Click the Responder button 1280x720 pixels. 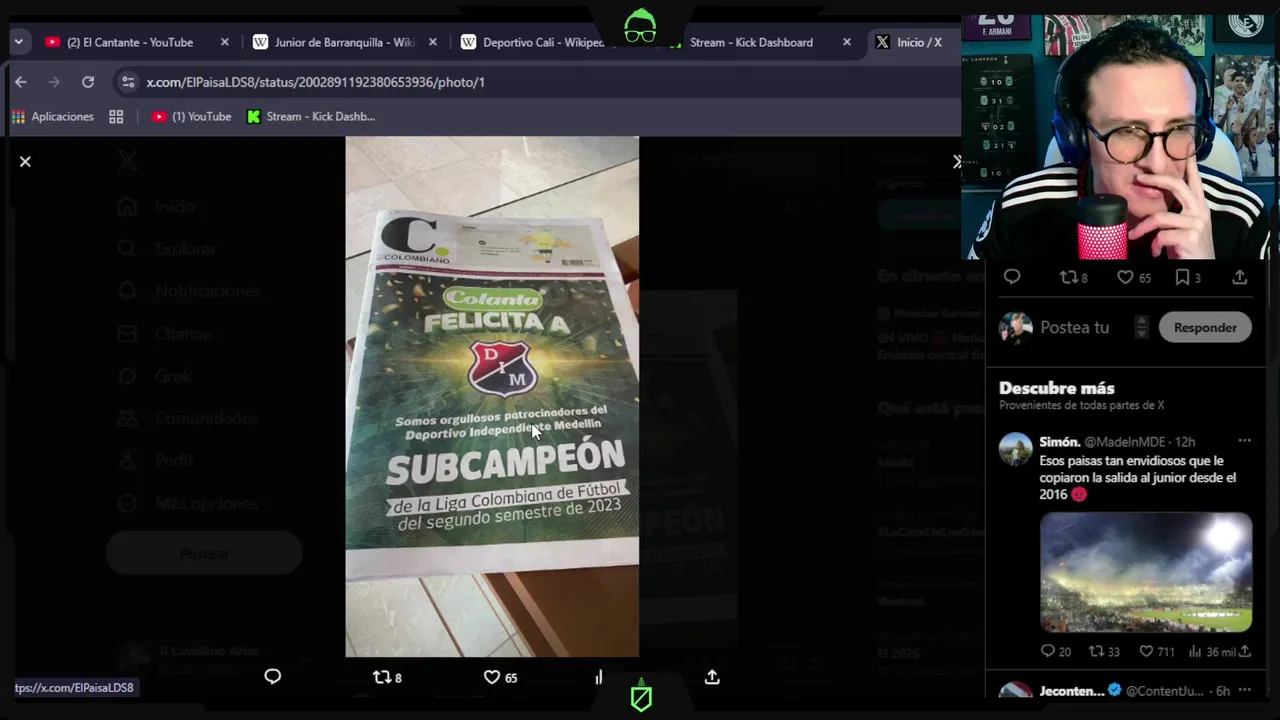[x=1205, y=327]
